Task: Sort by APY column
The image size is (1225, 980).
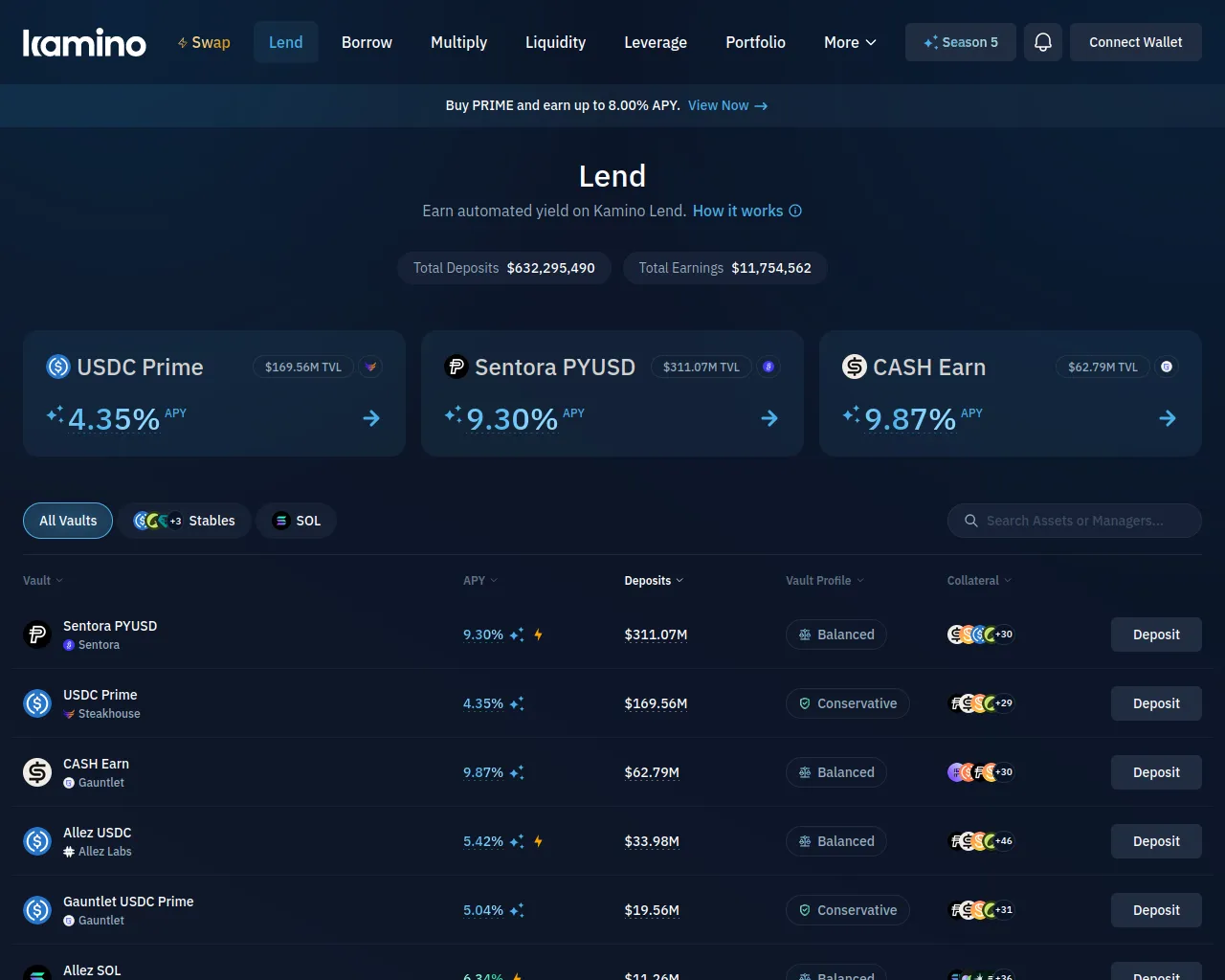Action: click(480, 581)
